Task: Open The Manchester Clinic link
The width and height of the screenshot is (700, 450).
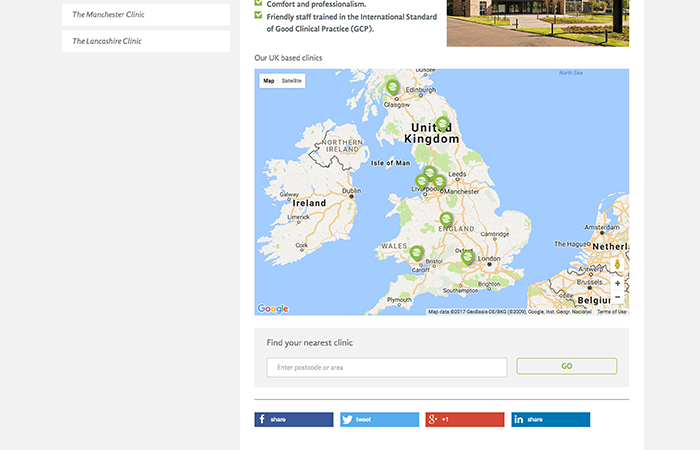Action: (146, 15)
